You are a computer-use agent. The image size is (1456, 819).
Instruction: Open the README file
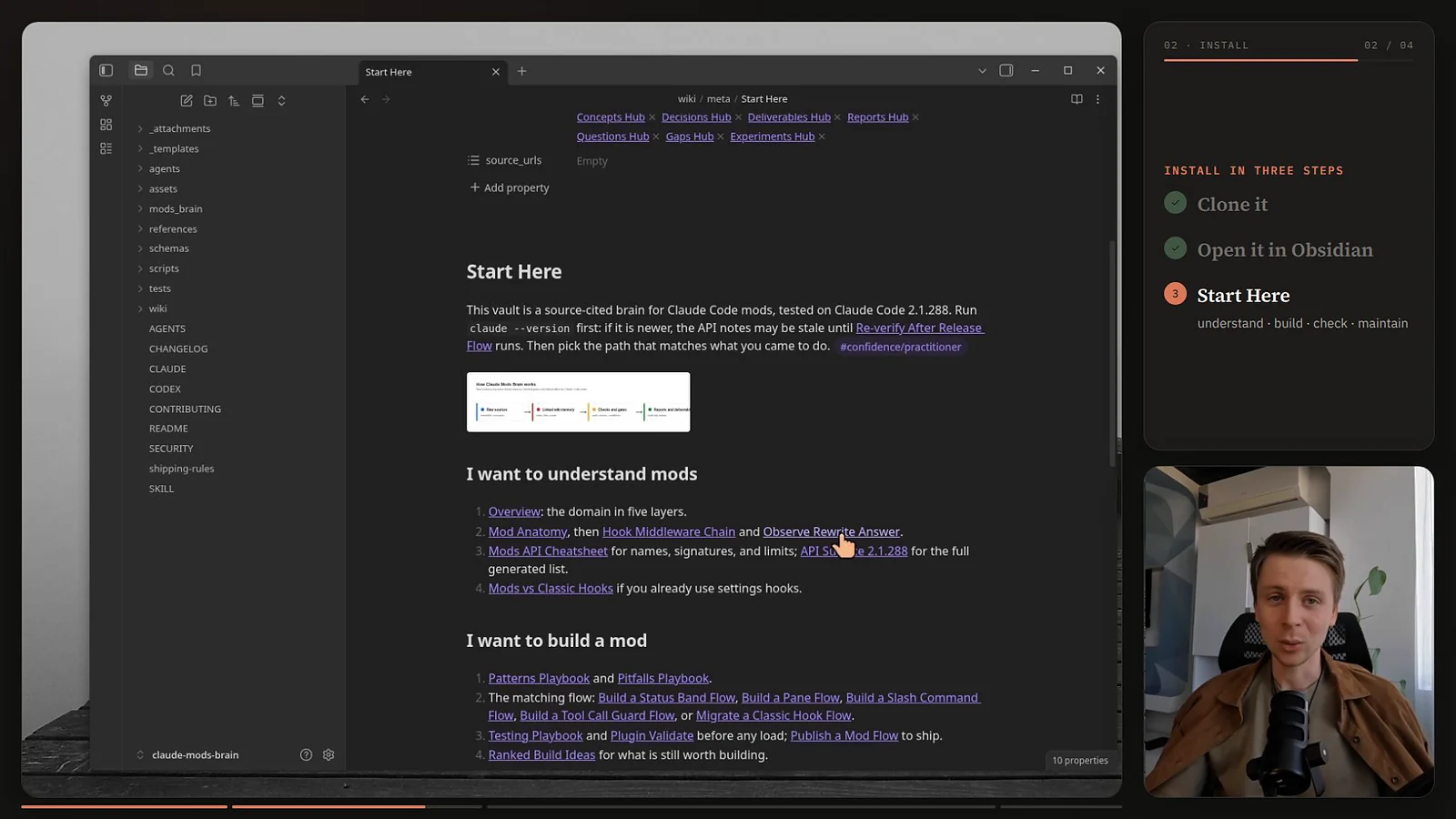point(168,429)
